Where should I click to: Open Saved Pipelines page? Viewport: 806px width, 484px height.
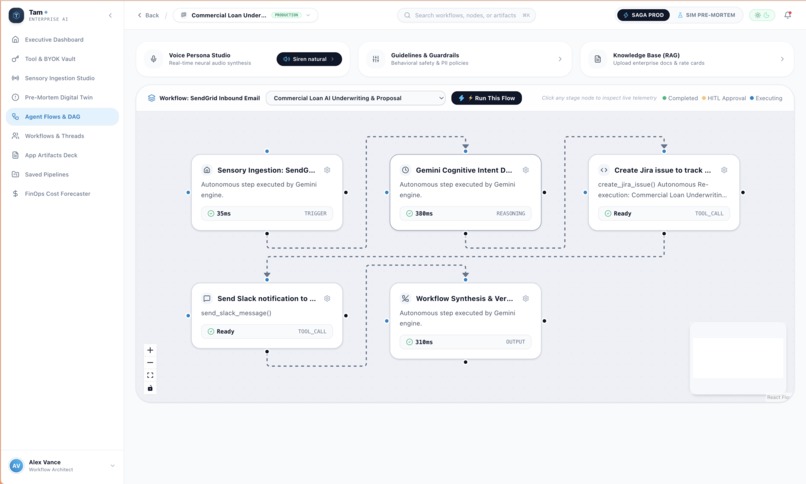click(x=62, y=175)
